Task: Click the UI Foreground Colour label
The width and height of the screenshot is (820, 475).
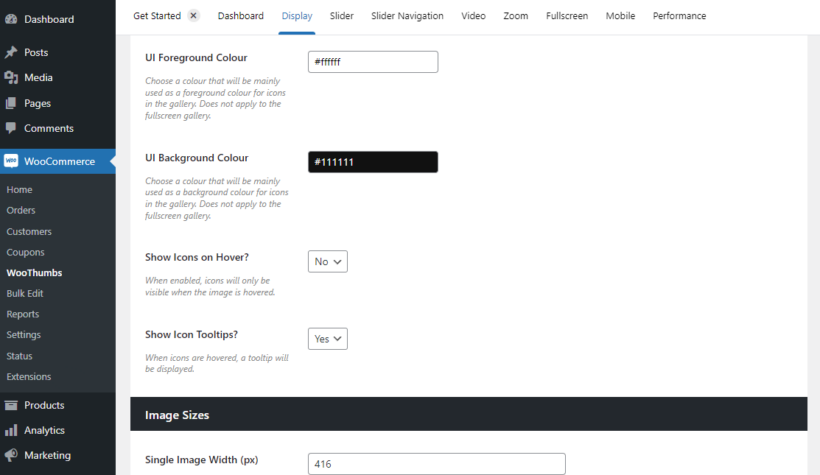Action: (x=196, y=58)
